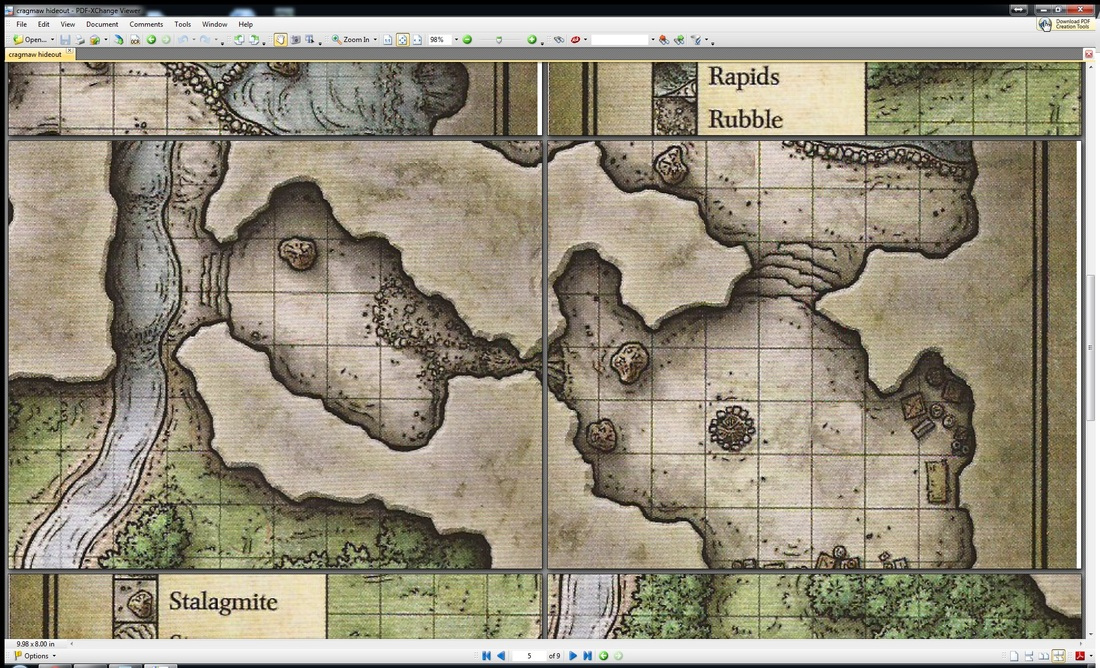Open the Options menu button
This screenshot has height=668, width=1100.
[x=35, y=656]
